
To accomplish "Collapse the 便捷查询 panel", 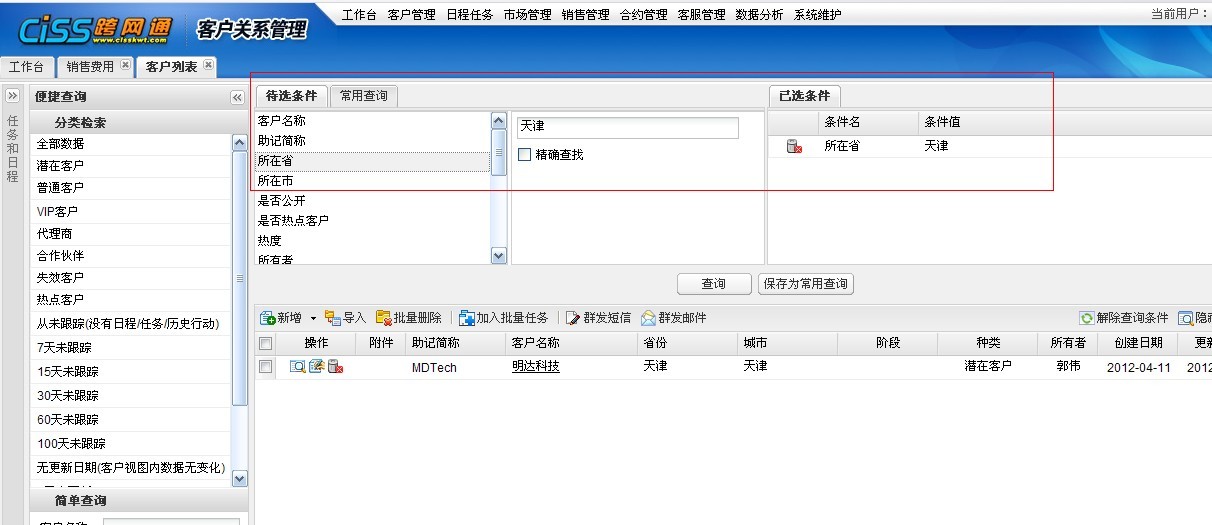I will [237, 97].
